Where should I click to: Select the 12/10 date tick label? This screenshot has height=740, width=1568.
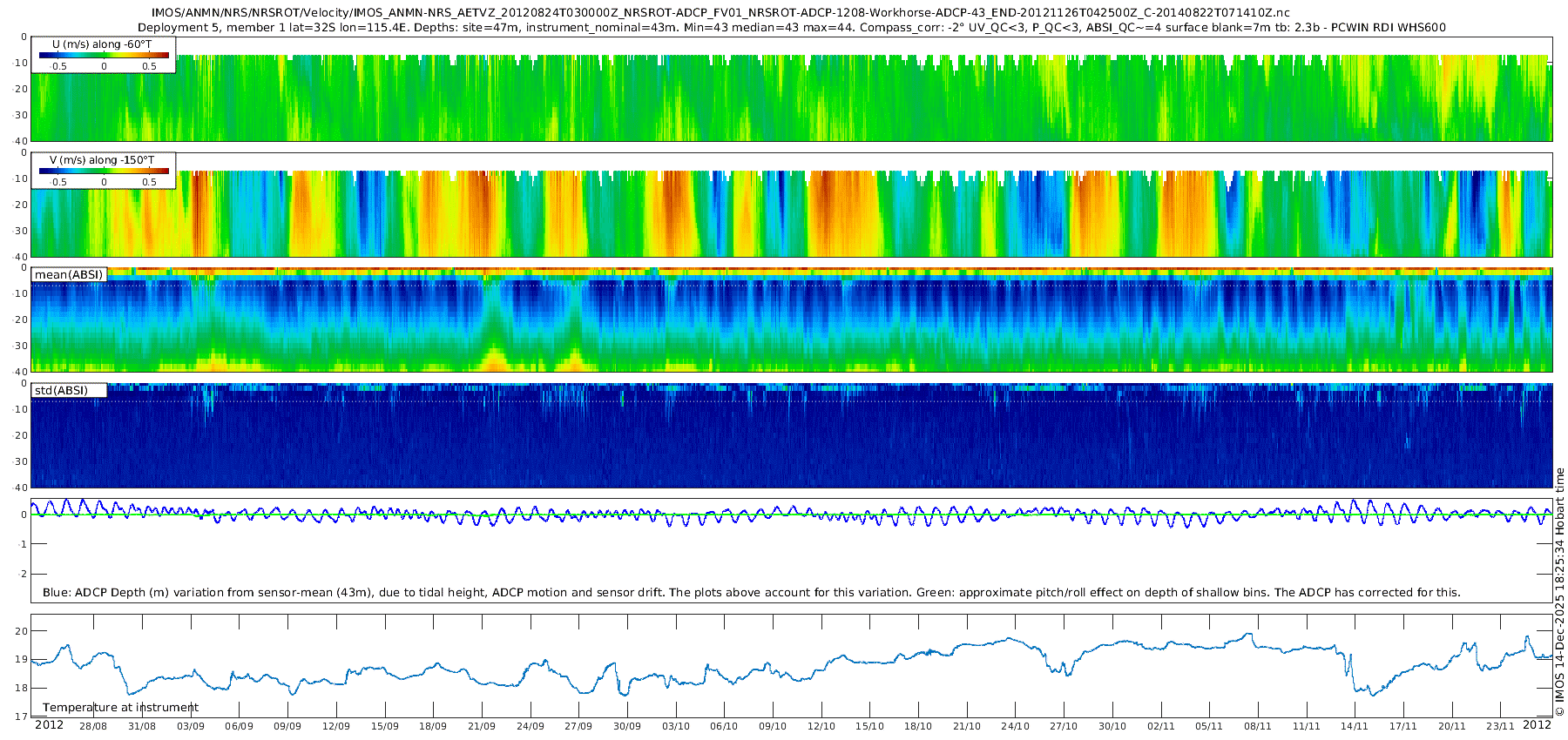click(x=821, y=726)
